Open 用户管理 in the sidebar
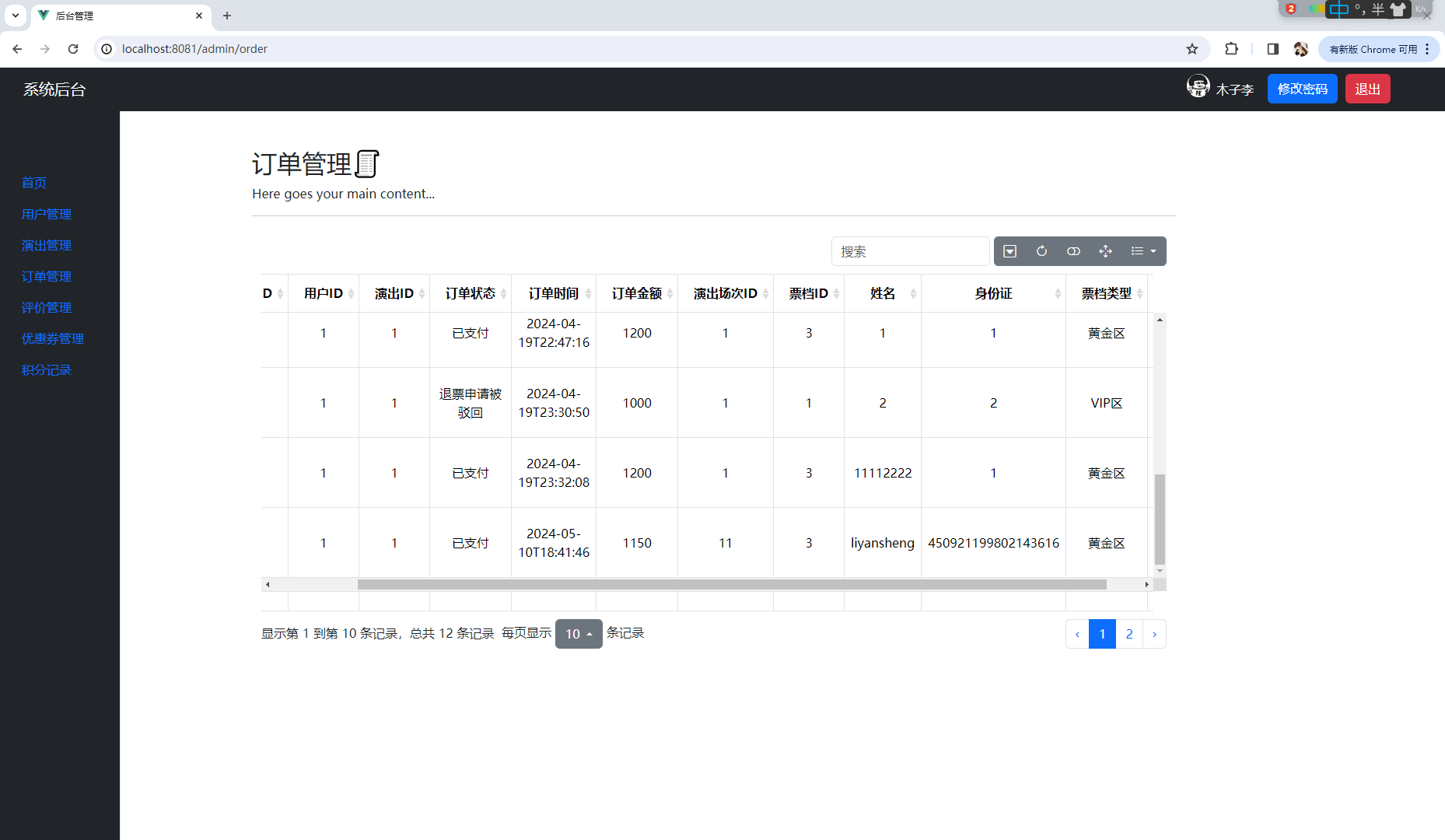Screen dimensions: 1445x840 click(x=47, y=214)
